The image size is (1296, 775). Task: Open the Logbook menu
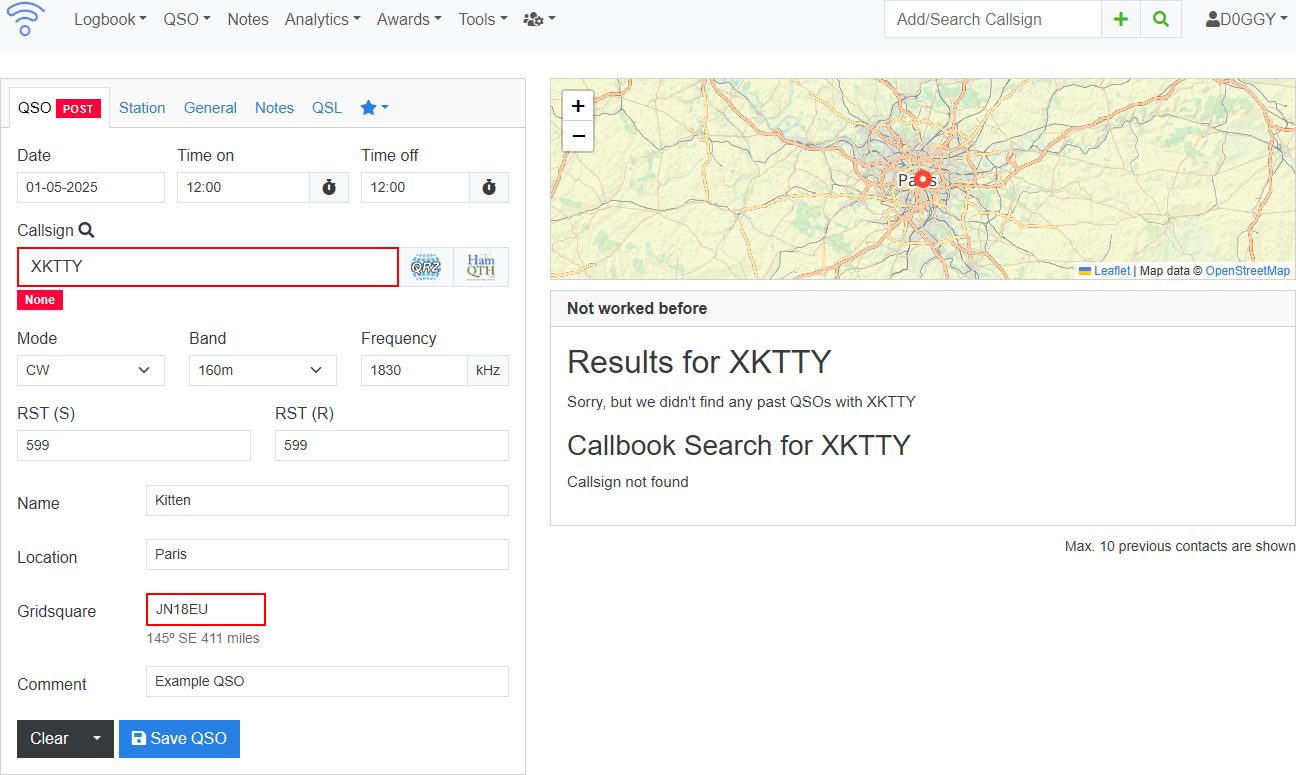point(110,19)
